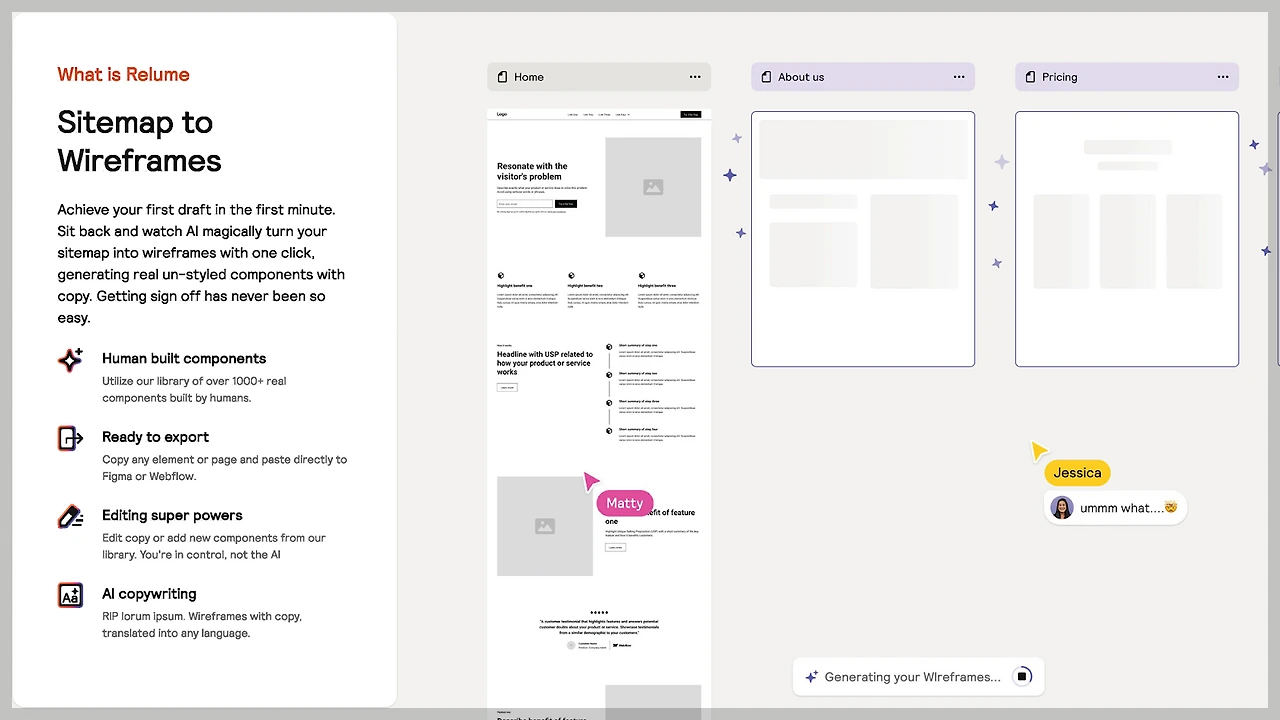Click the cube icon above Highlight benefit one
The width and height of the screenshot is (1280, 720).
point(501,275)
